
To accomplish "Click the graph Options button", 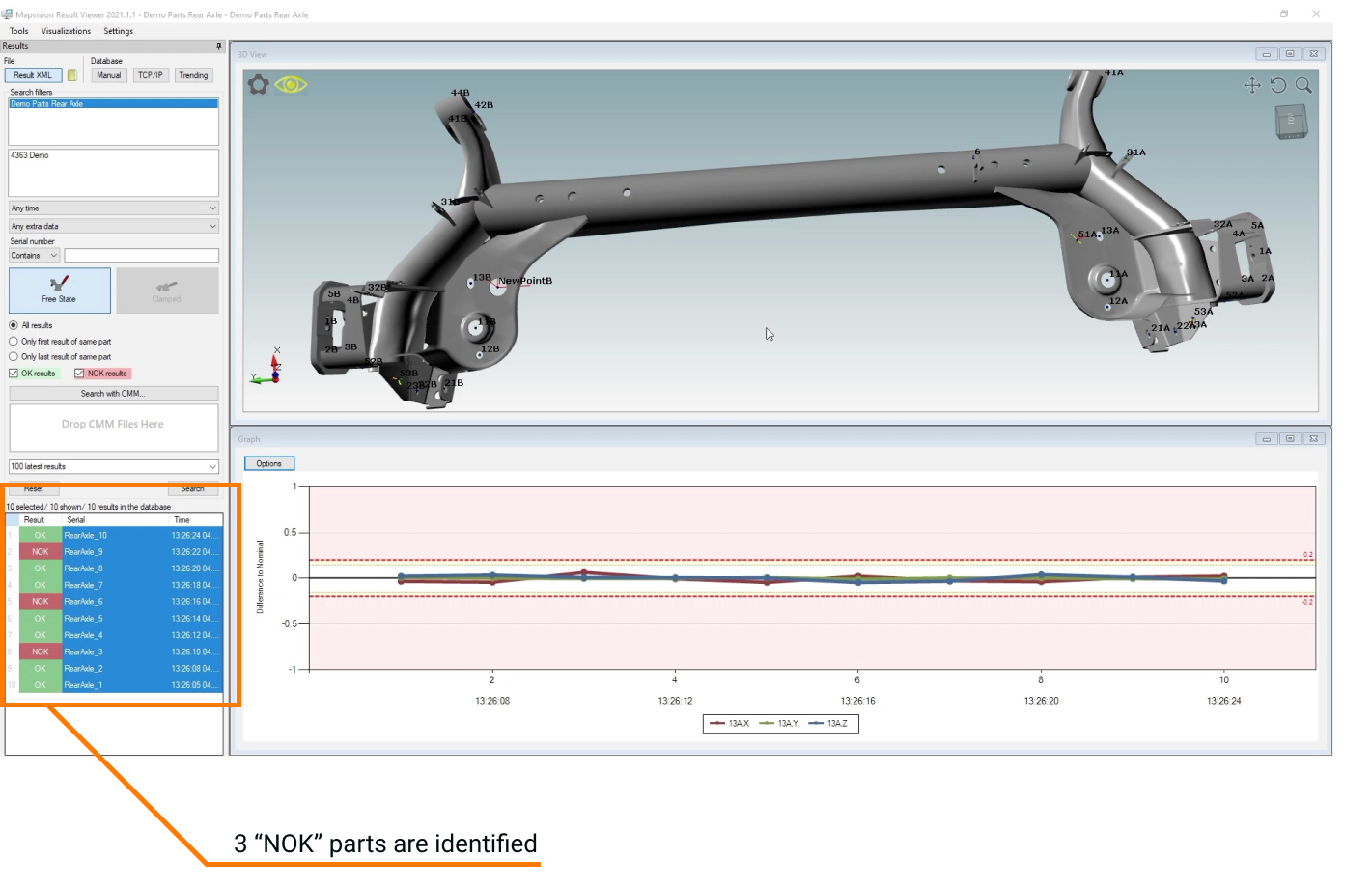I will (x=269, y=464).
